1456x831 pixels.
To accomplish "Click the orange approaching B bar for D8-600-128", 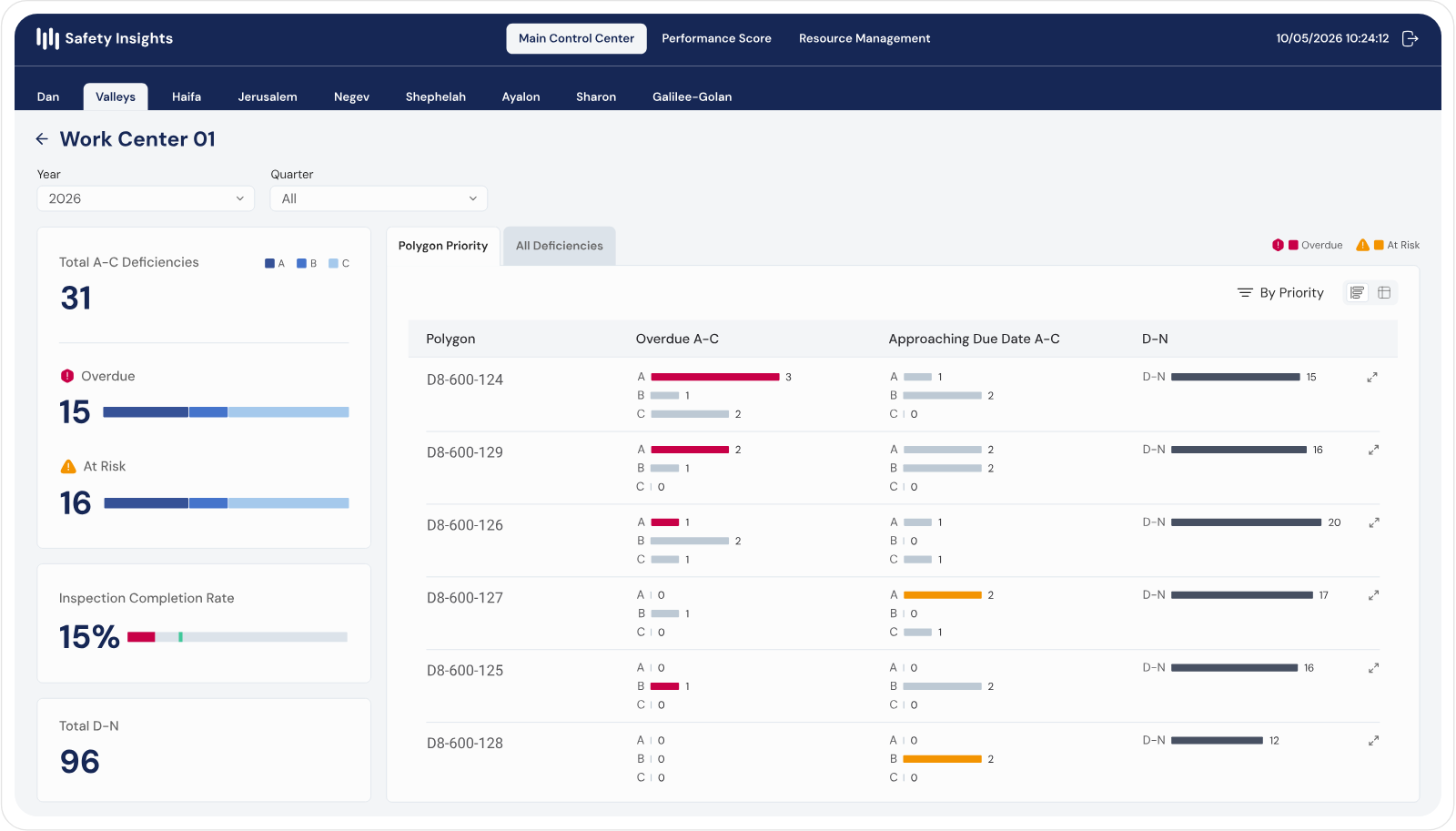I will (943, 759).
